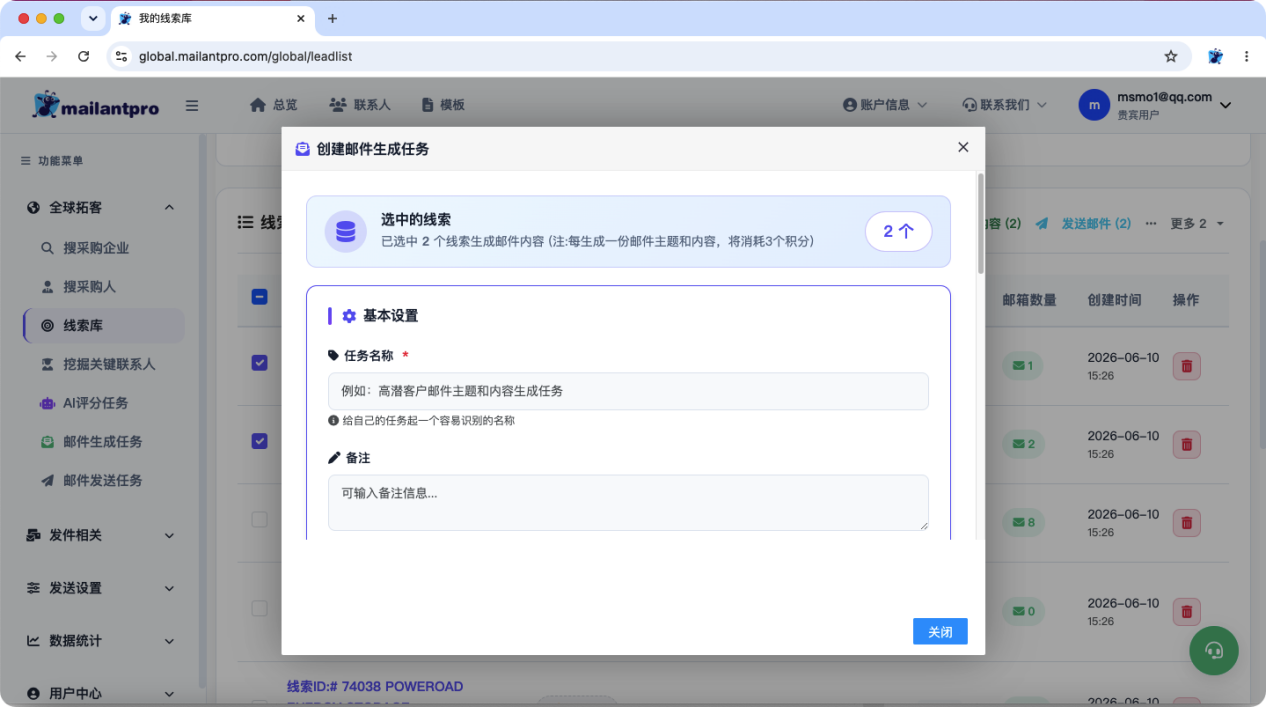Click the browser address bar URL

[246, 57]
